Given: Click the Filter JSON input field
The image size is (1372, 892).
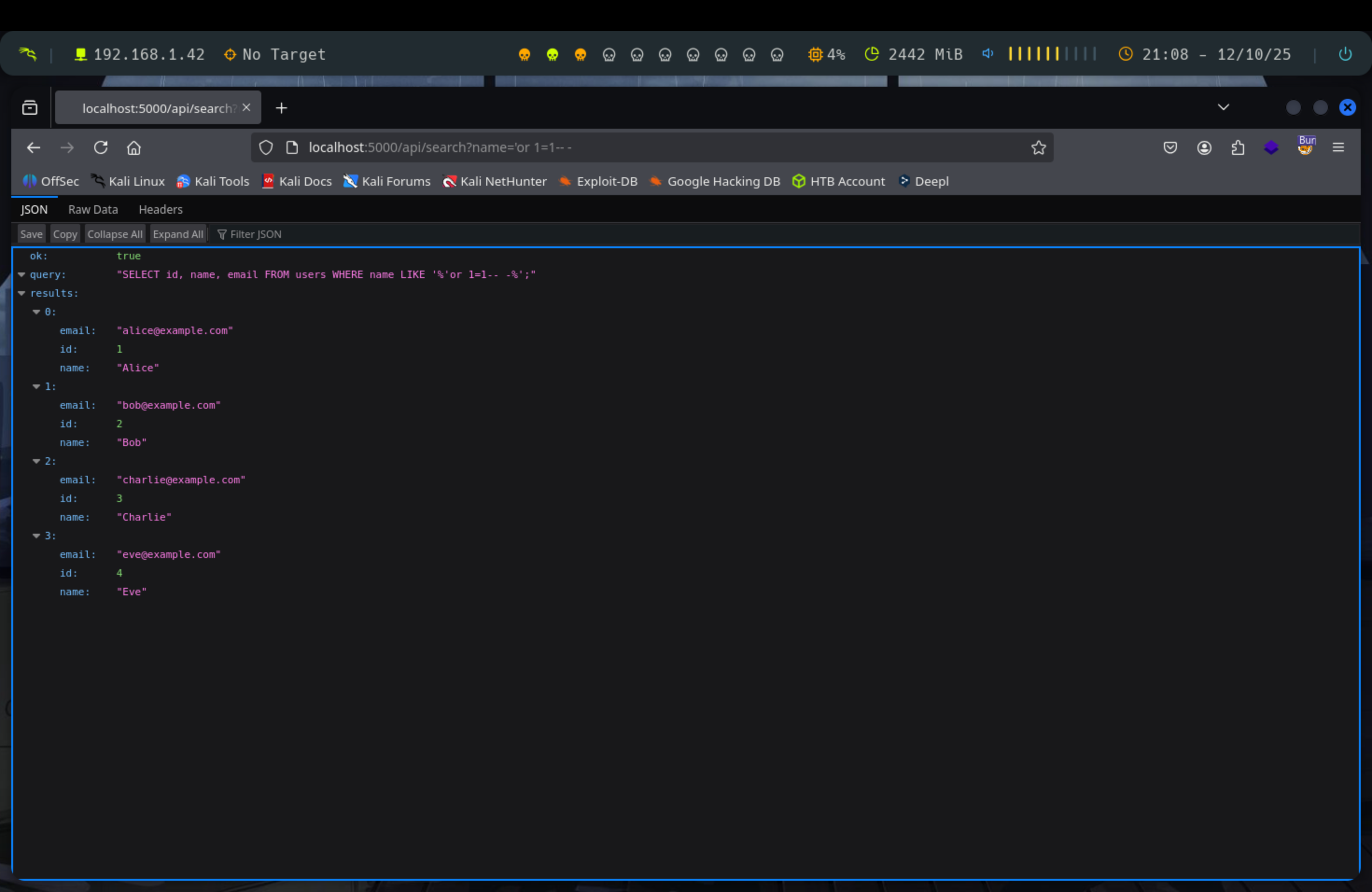Looking at the screenshot, I should (256, 235).
